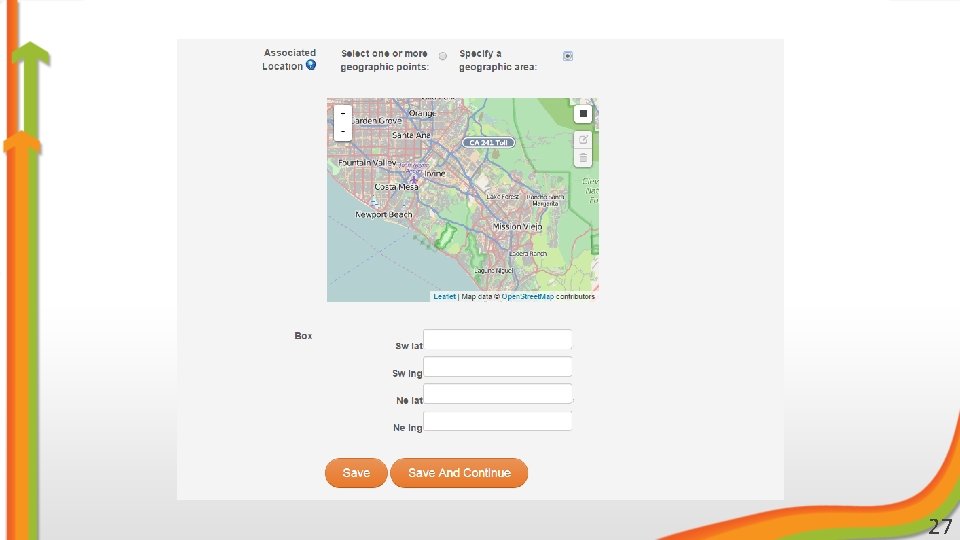Screen dimensions: 960x540
Task: Click the Ne lng input field
Action: [x=498, y=421]
